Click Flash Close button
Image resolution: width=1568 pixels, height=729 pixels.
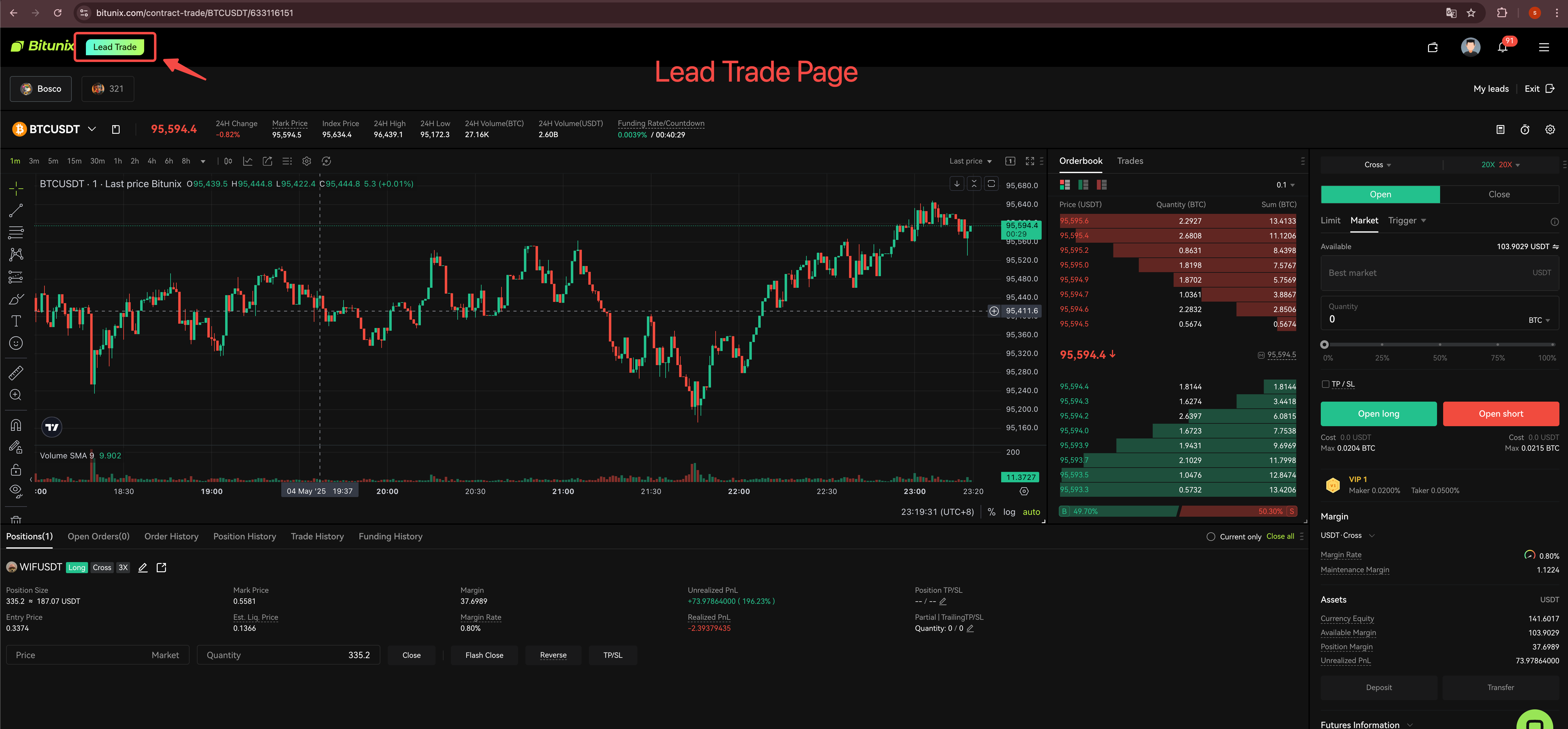(484, 655)
